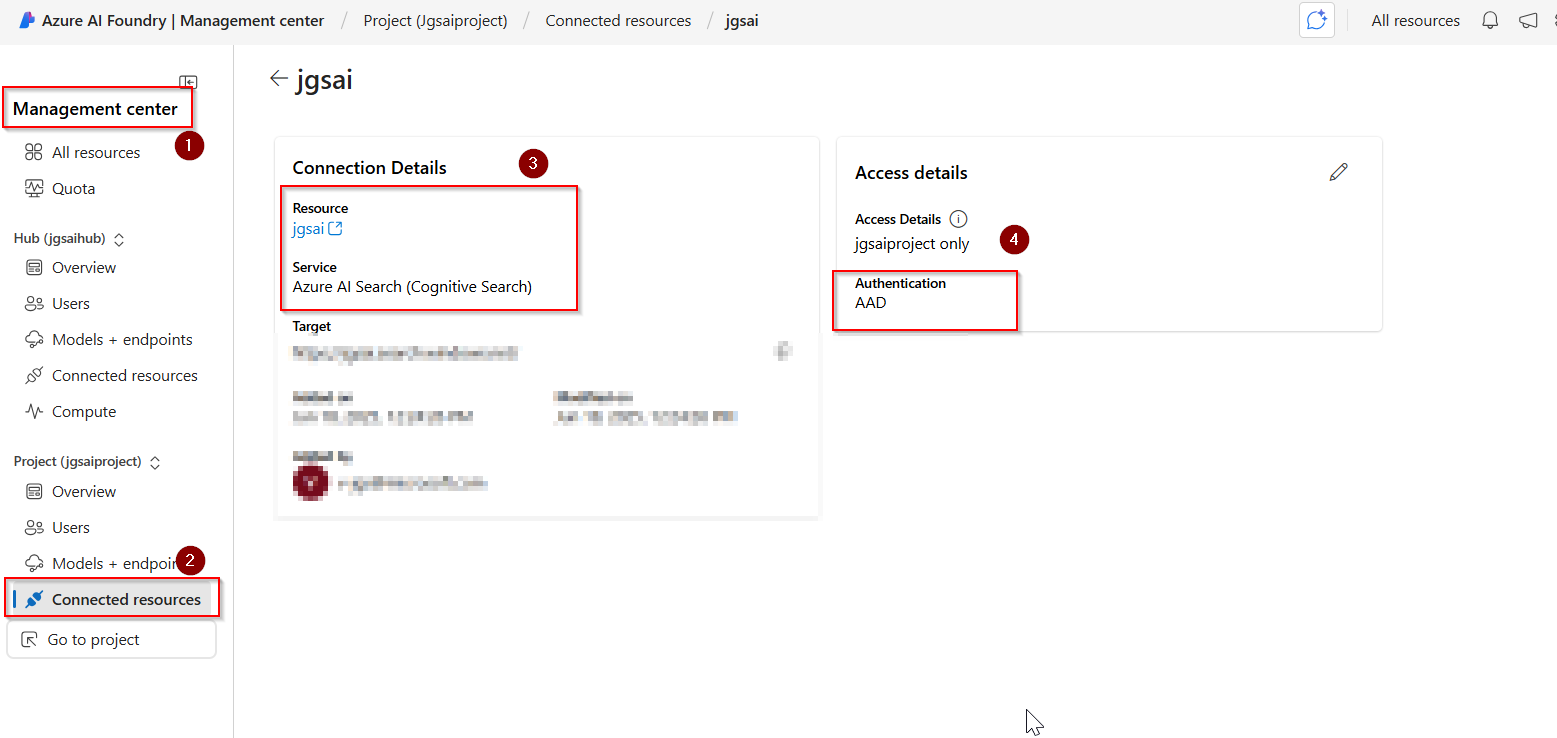Click the jgsai breadcrumb item
This screenshot has width=1557, height=738.
coord(742,20)
